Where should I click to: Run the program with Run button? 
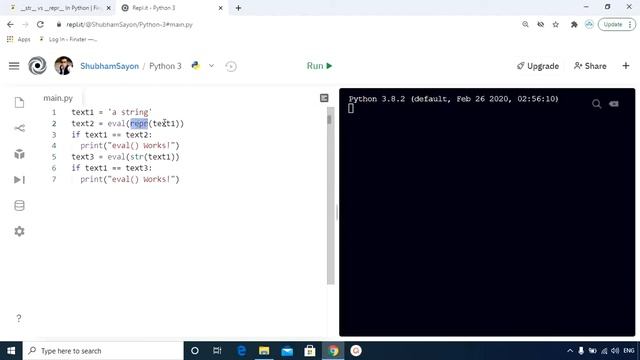(x=320, y=66)
